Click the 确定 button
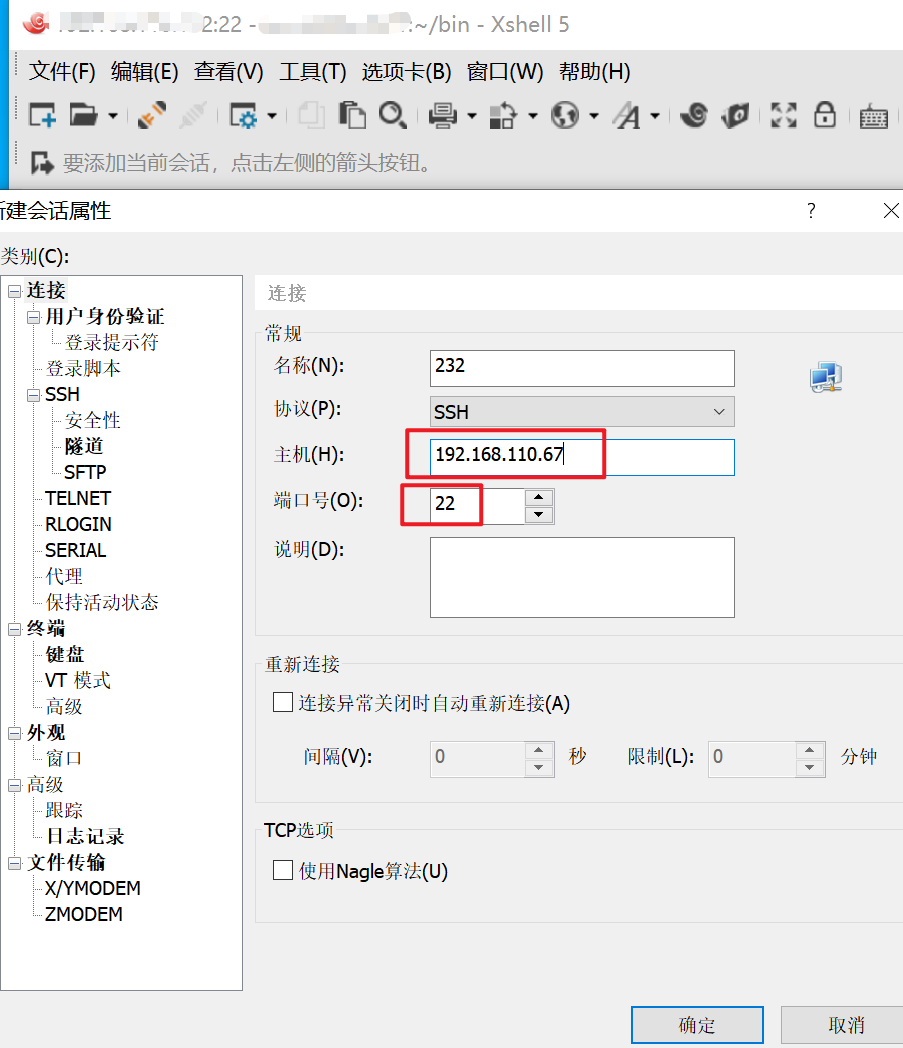 pos(697,1025)
